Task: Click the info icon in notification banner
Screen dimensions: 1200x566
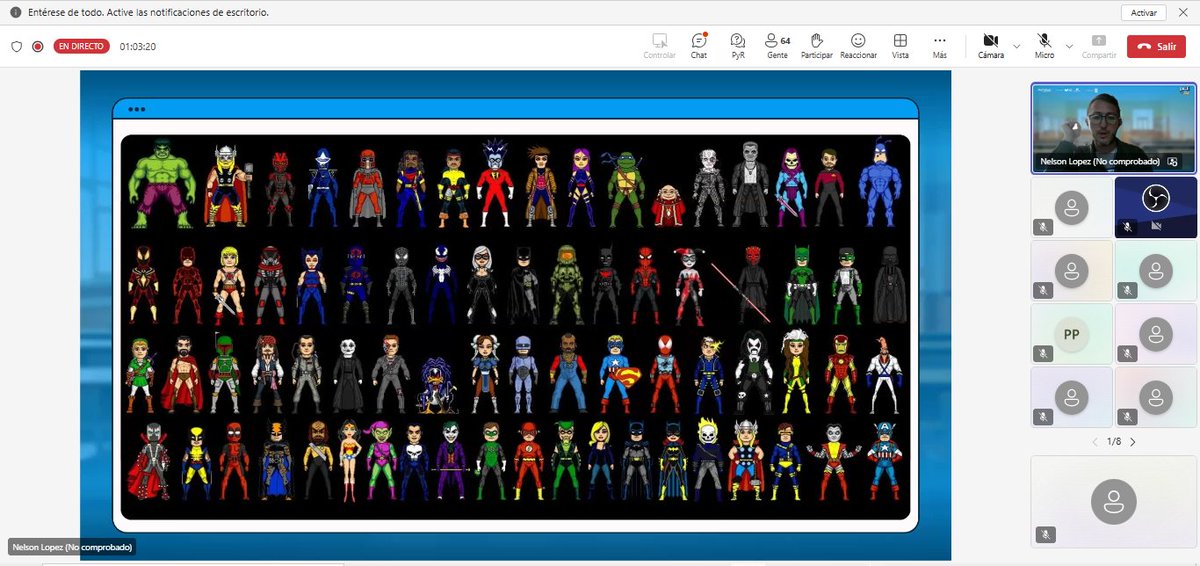Action: [x=15, y=13]
